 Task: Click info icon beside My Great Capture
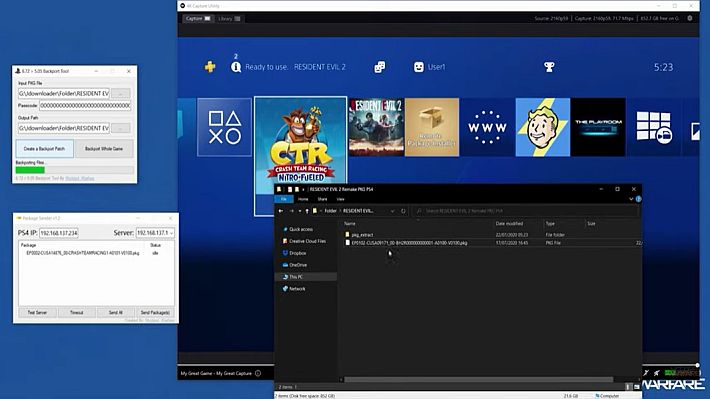258,373
